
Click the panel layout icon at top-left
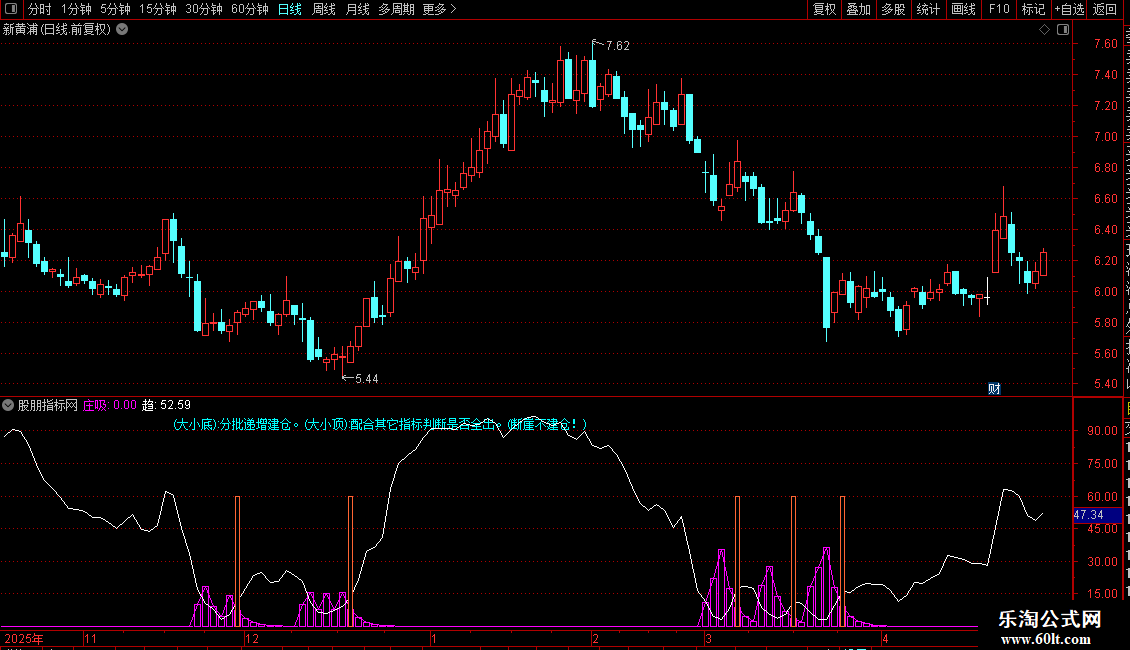(x=11, y=9)
